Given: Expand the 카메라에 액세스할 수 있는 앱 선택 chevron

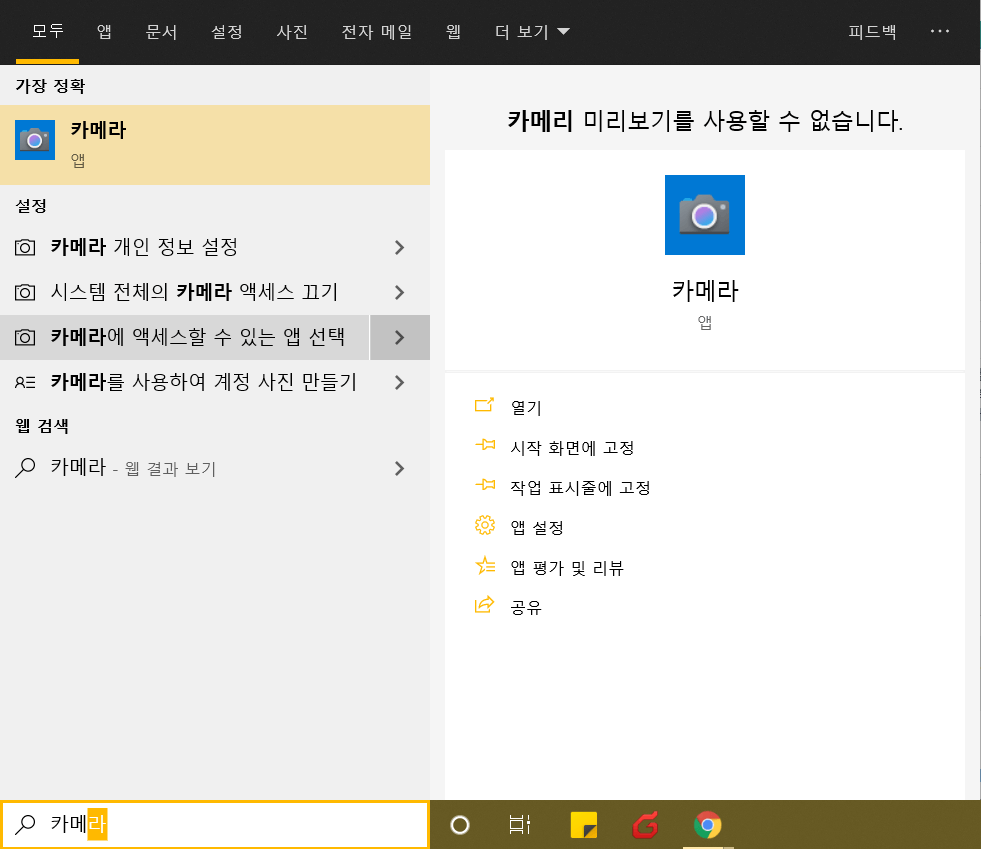Looking at the screenshot, I should pos(399,337).
